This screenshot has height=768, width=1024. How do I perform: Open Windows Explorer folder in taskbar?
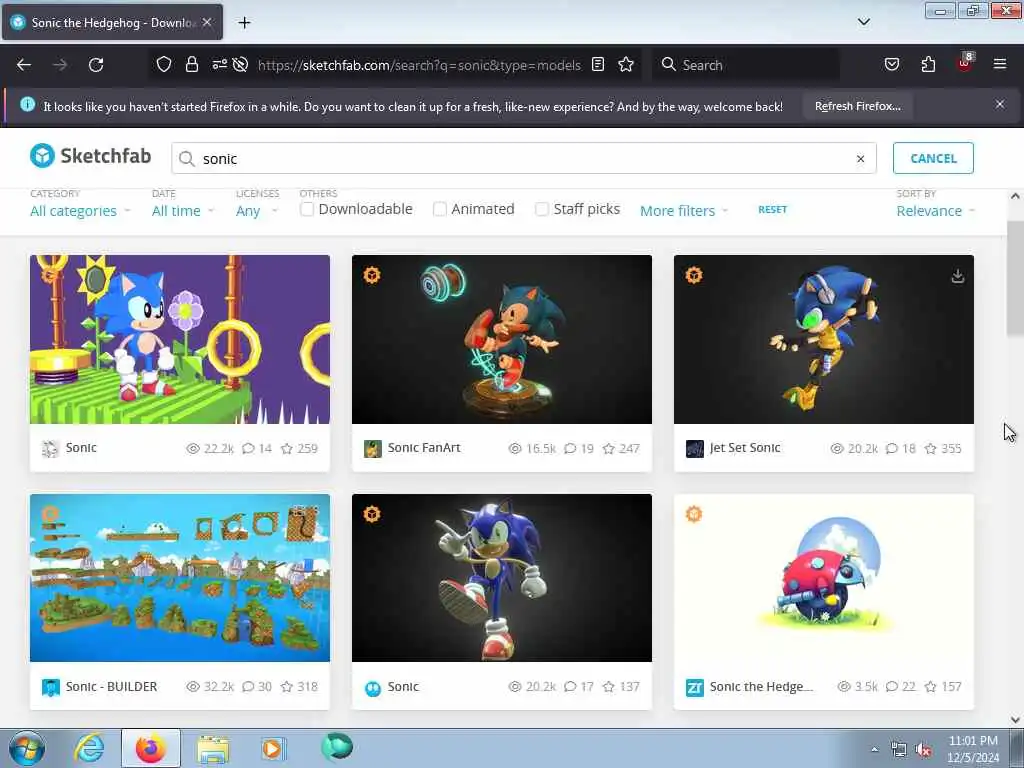tap(213, 750)
